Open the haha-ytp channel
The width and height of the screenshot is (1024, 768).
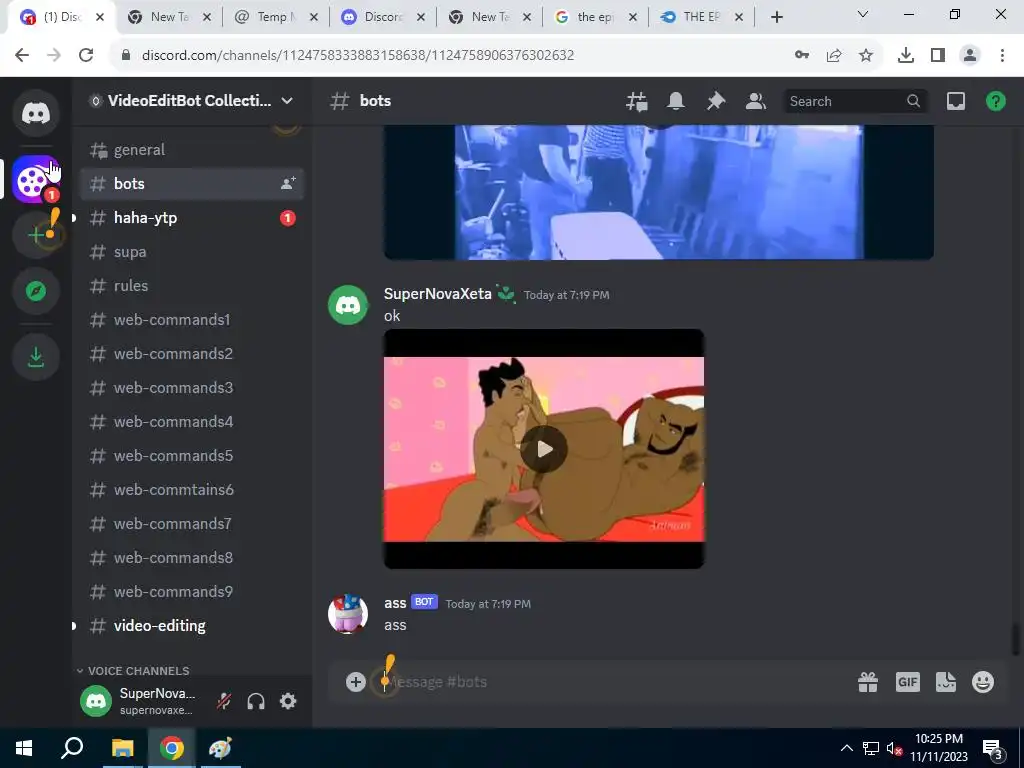click(192, 217)
